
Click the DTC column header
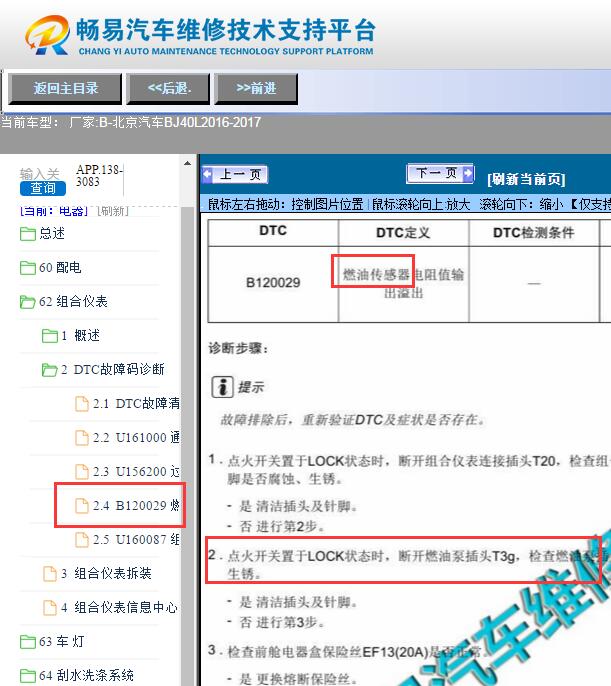[x=273, y=231]
